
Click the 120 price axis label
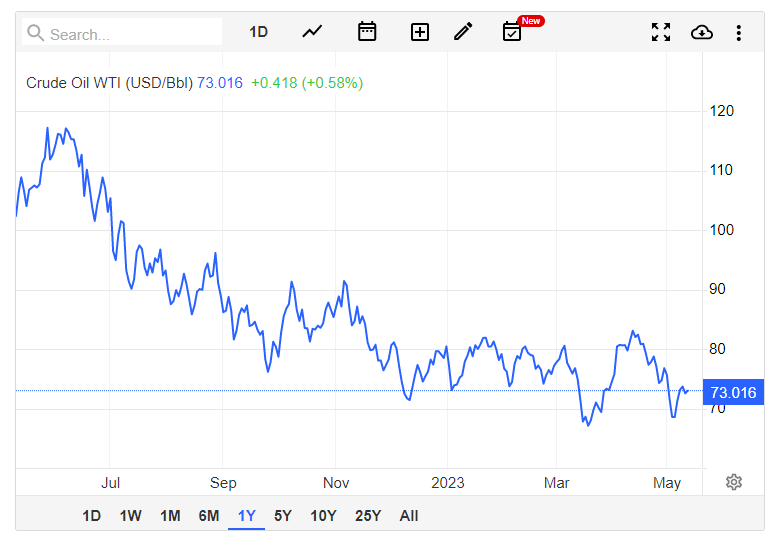(722, 111)
